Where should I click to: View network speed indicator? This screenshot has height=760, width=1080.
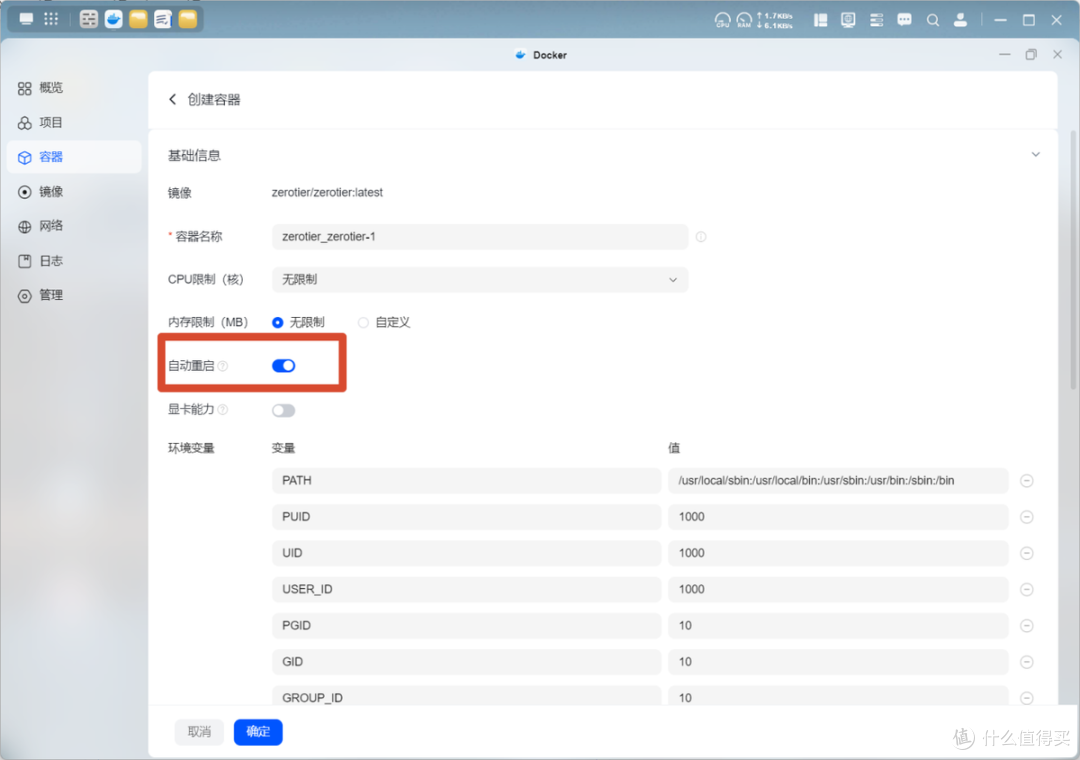775,20
